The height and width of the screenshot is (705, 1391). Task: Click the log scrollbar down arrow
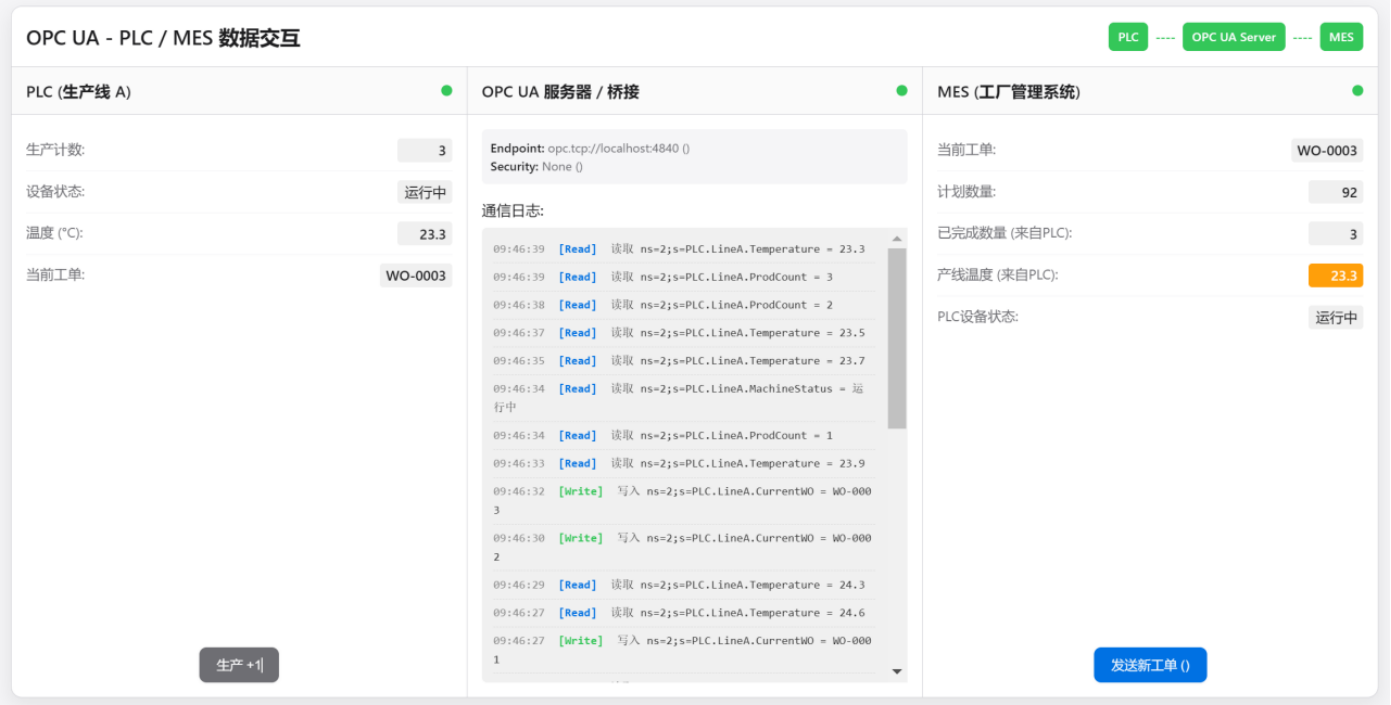[897, 672]
